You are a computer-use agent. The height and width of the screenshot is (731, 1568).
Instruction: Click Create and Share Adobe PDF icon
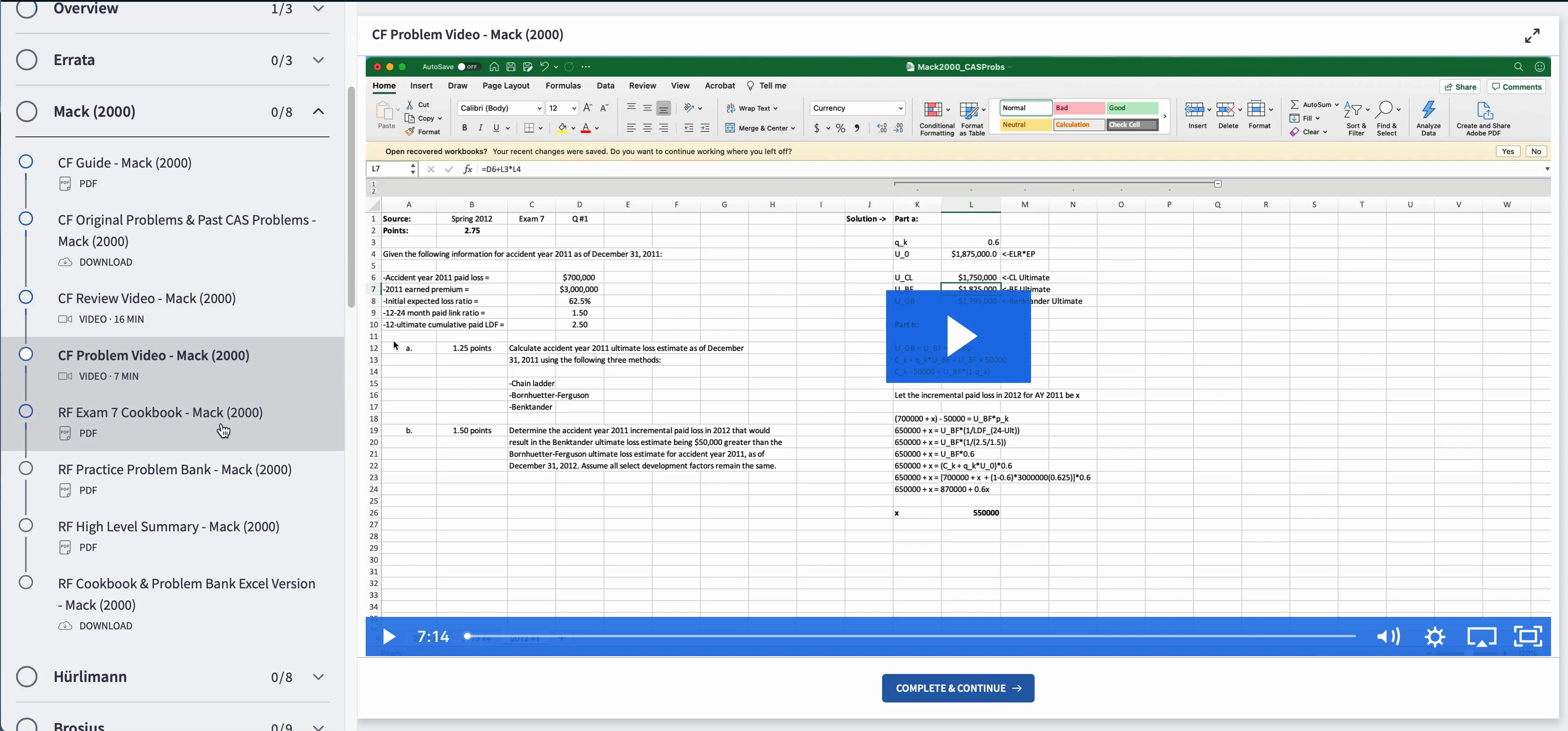(x=1484, y=111)
